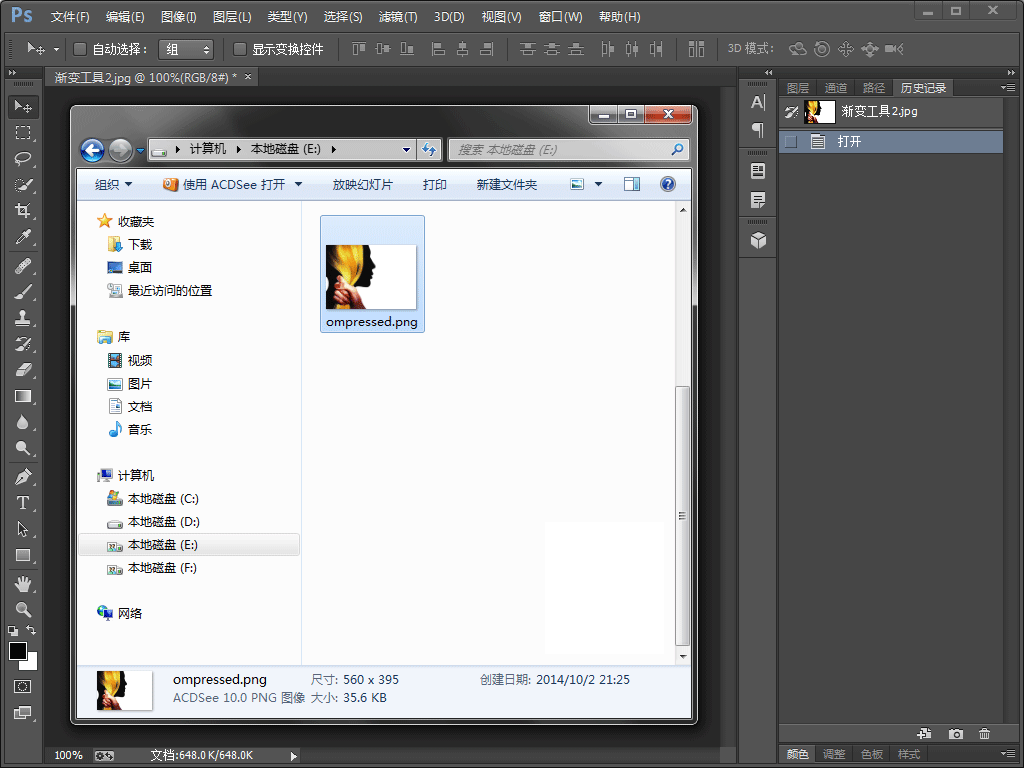The width and height of the screenshot is (1024, 768).
Task: Create new document from current state
Action: click(924, 734)
